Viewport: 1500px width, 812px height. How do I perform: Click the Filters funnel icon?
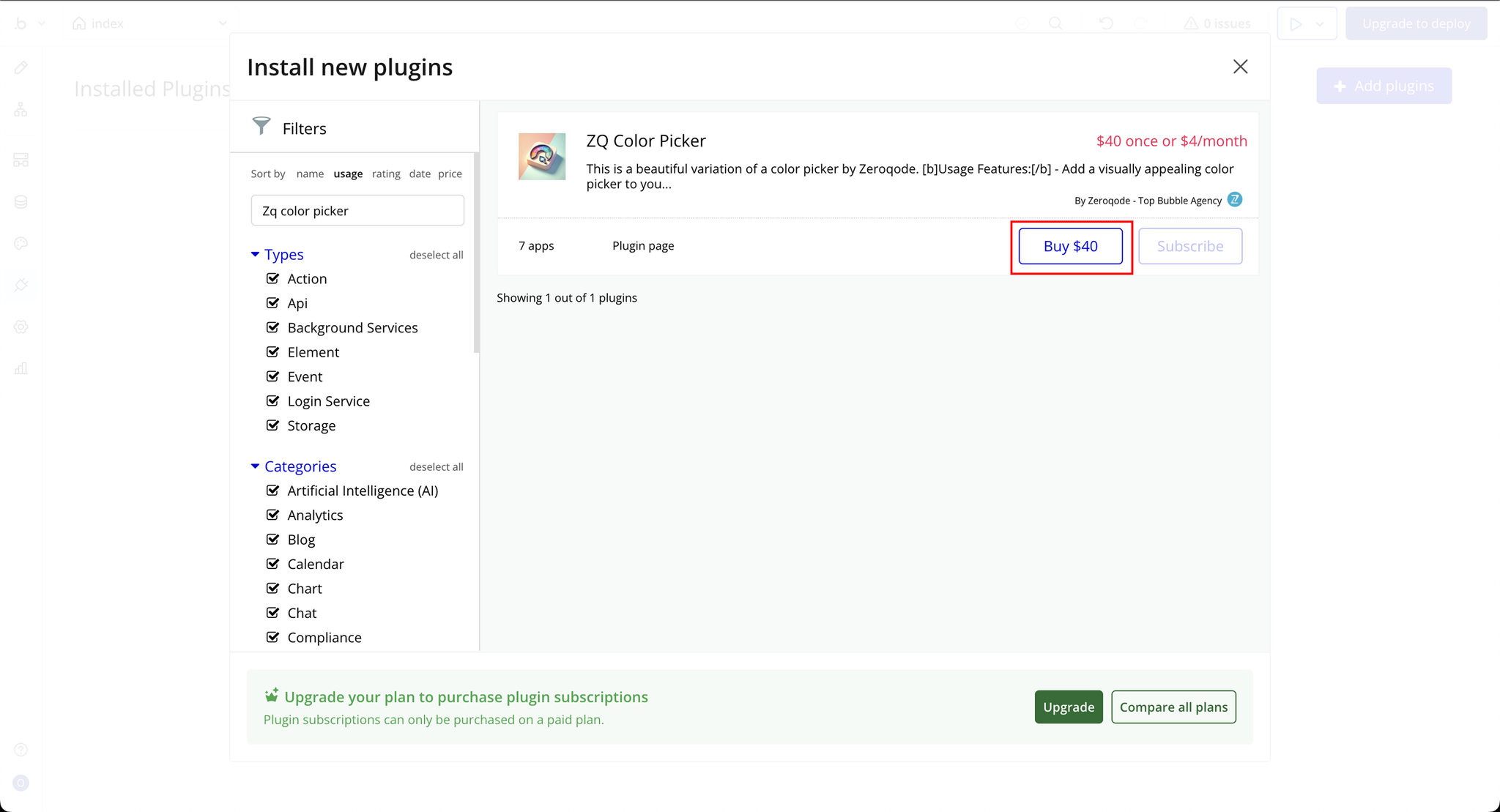(x=261, y=126)
